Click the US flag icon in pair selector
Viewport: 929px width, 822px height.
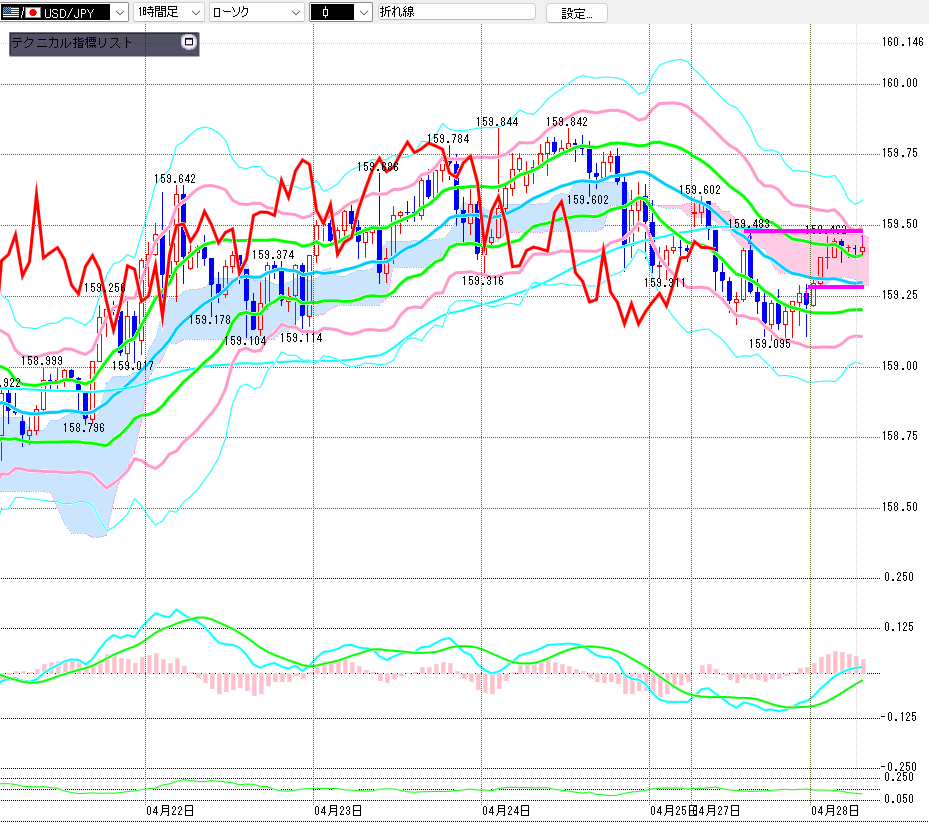click(x=11, y=13)
